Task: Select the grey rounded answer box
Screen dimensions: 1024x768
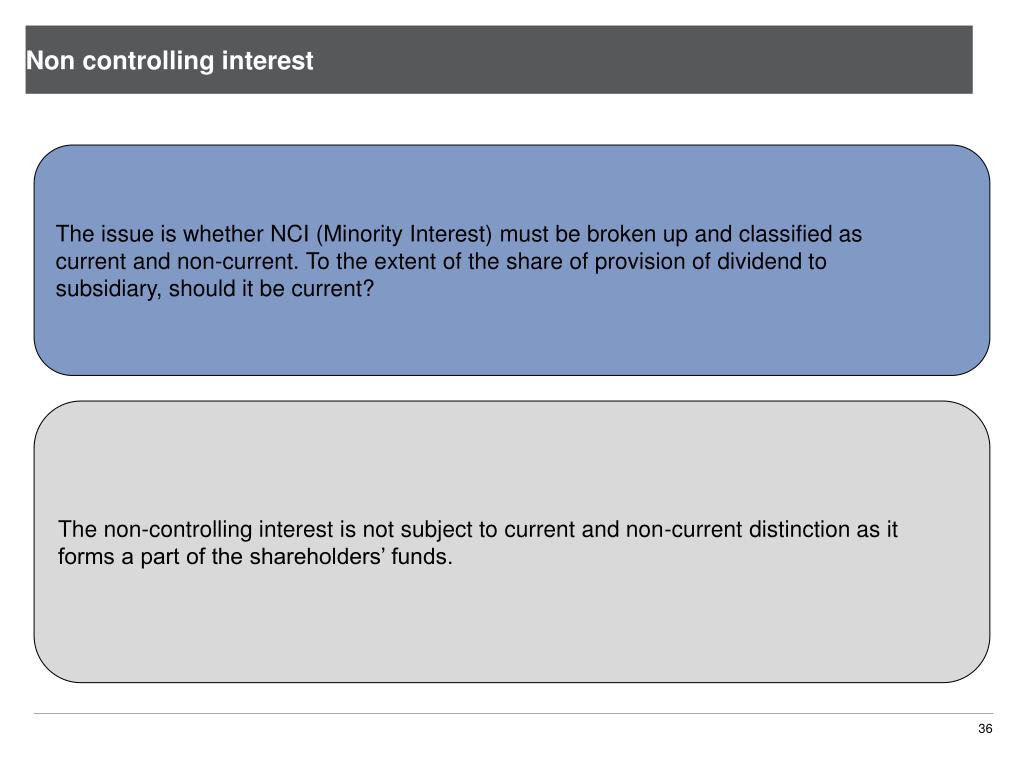Action: pyautogui.click(x=512, y=630)
